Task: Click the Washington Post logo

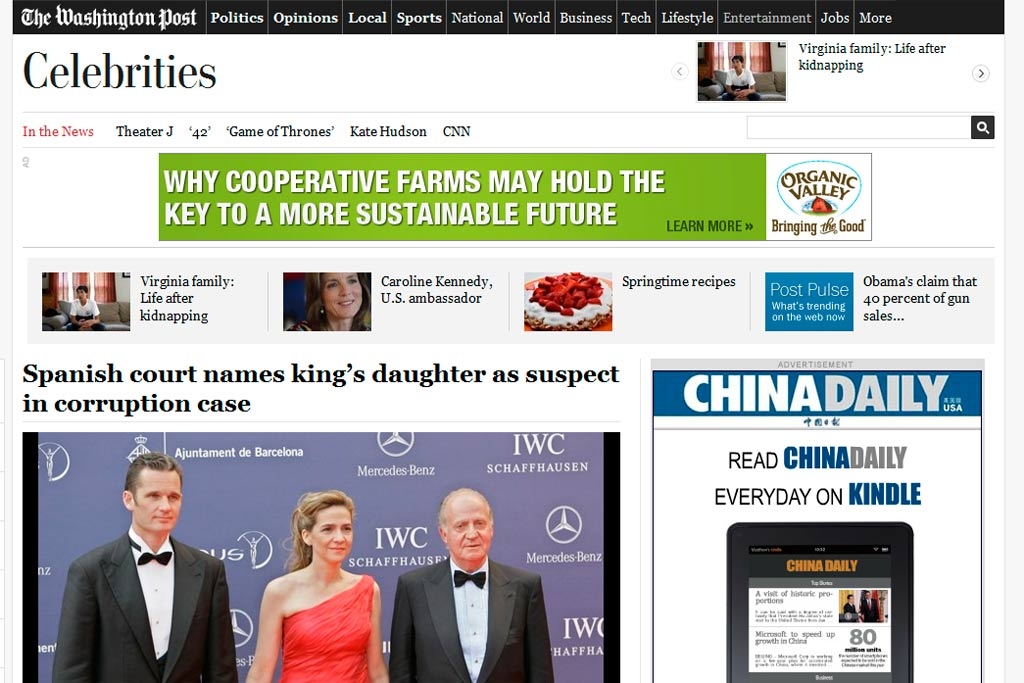Action: (x=109, y=17)
